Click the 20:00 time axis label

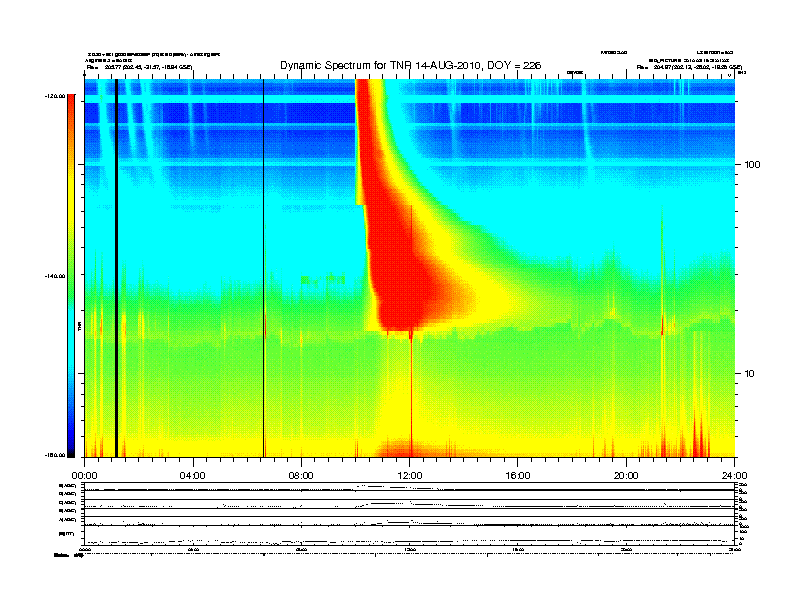(x=626, y=476)
